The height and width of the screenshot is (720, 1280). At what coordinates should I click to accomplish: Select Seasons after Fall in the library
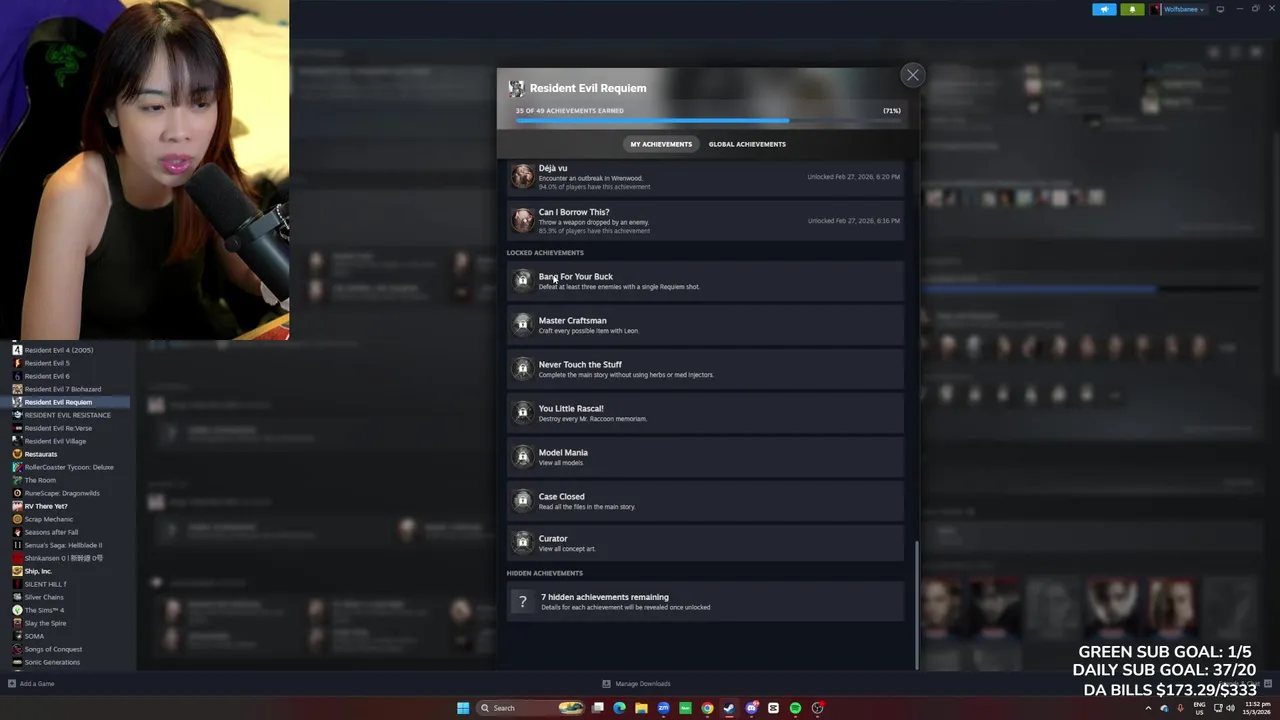coord(51,532)
